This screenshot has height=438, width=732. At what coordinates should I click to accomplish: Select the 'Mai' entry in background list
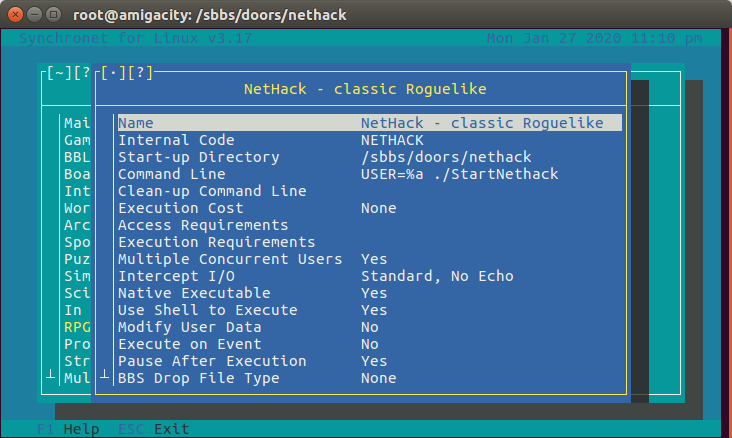(x=77, y=123)
